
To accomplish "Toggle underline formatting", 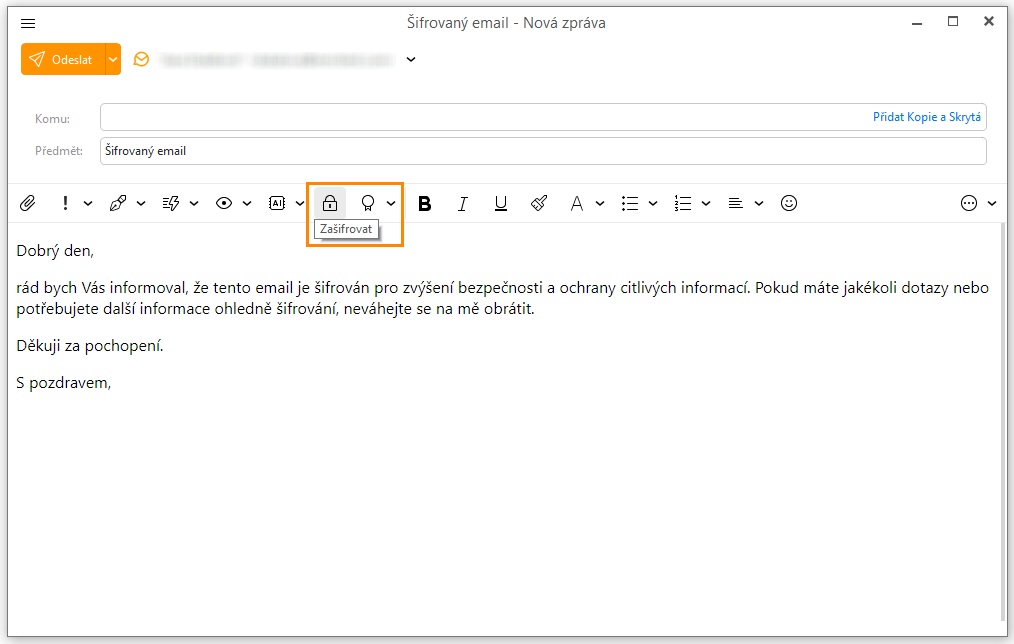I will pyautogui.click(x=501, y=203).
